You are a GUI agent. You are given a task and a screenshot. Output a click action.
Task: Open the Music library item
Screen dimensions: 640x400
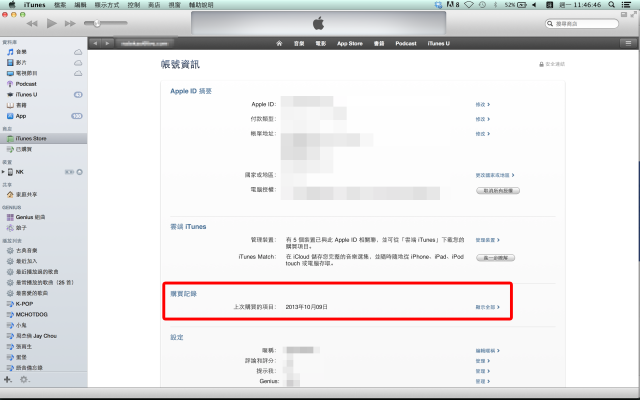21,52
